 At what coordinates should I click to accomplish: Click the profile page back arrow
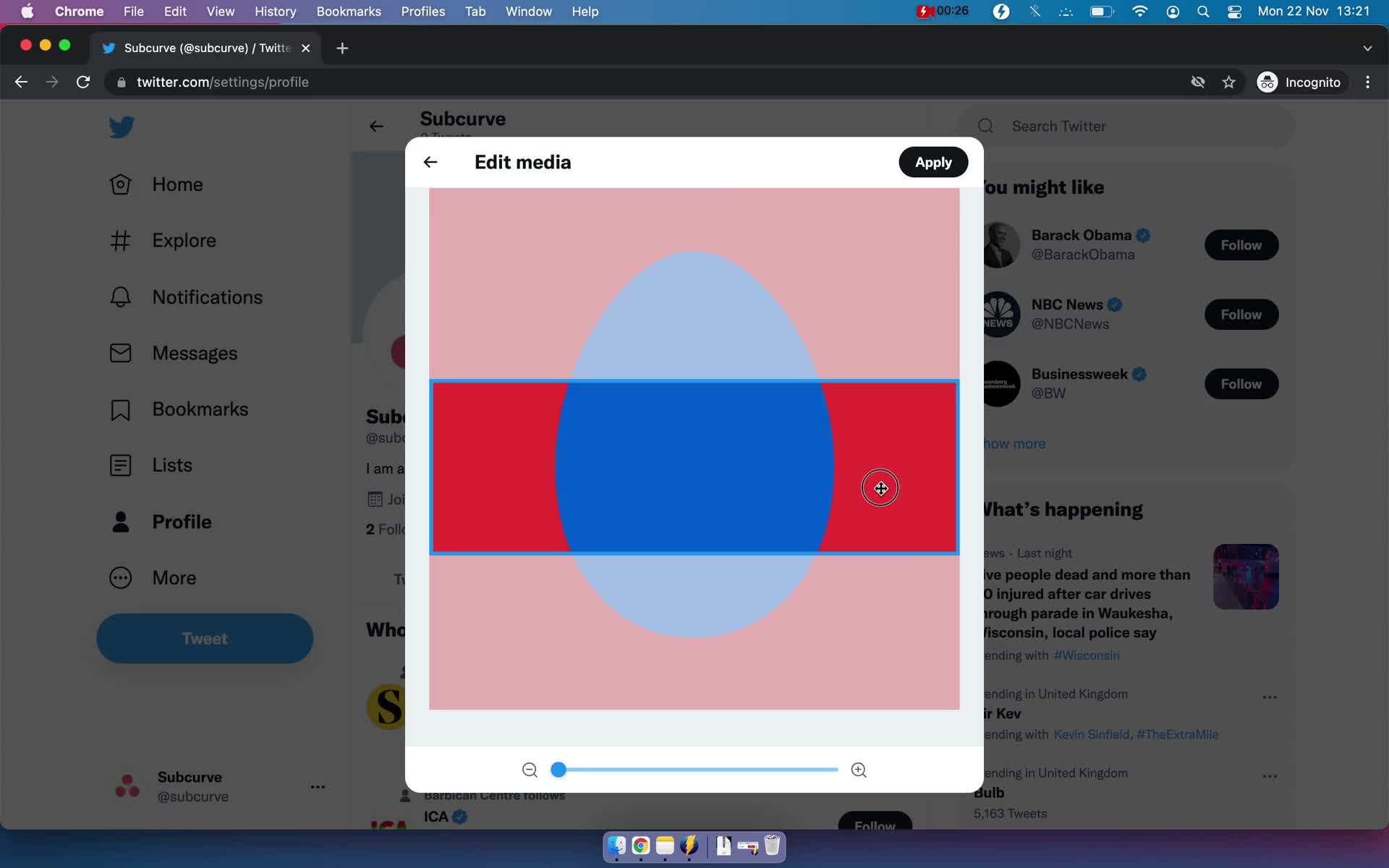(376, 127)
